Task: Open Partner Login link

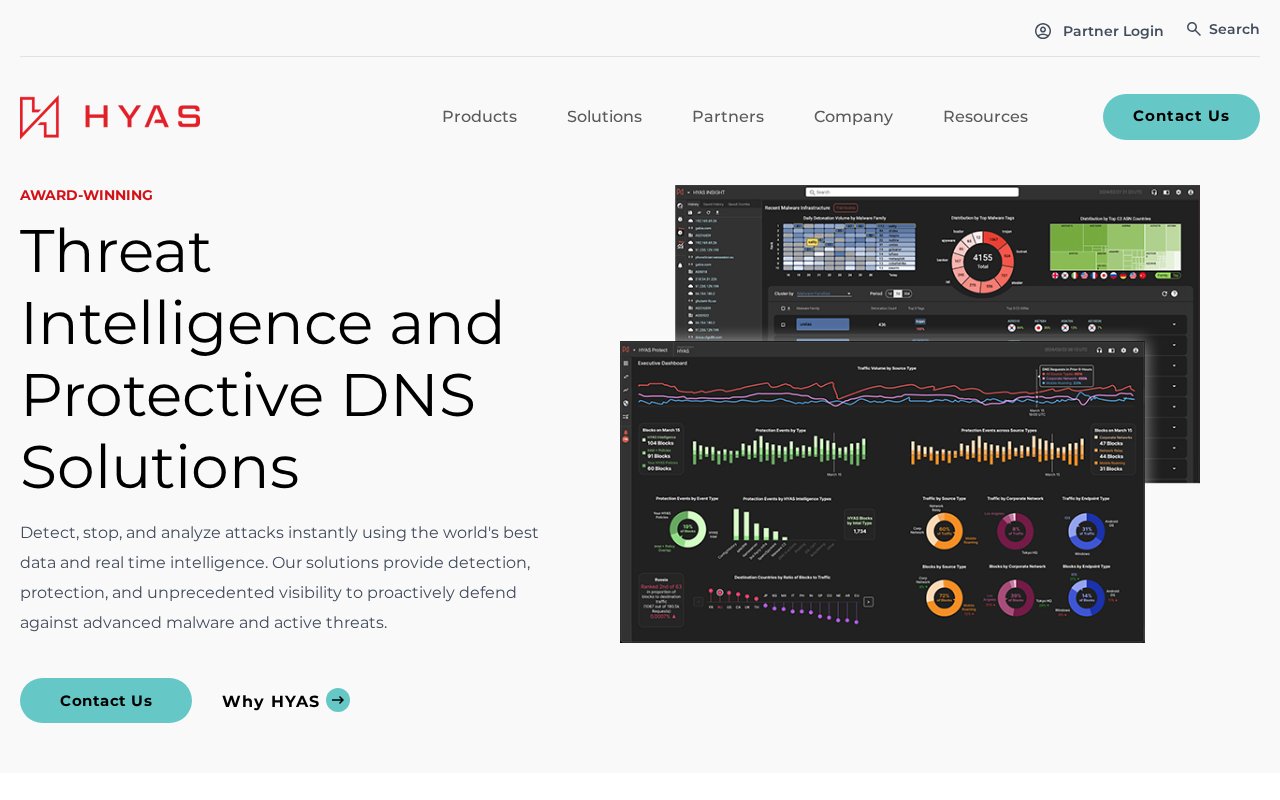Action: (1113, 31)
